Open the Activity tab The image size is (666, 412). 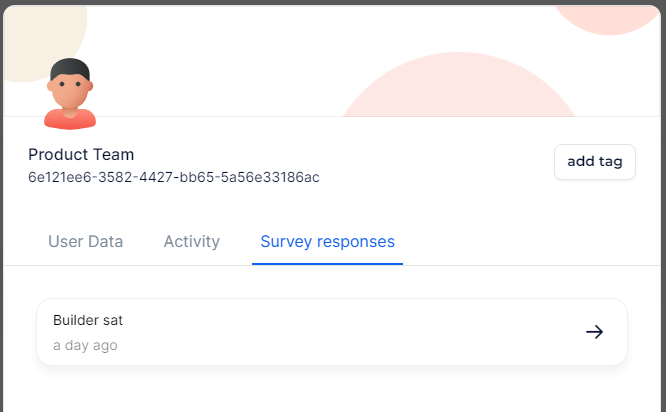192,241
